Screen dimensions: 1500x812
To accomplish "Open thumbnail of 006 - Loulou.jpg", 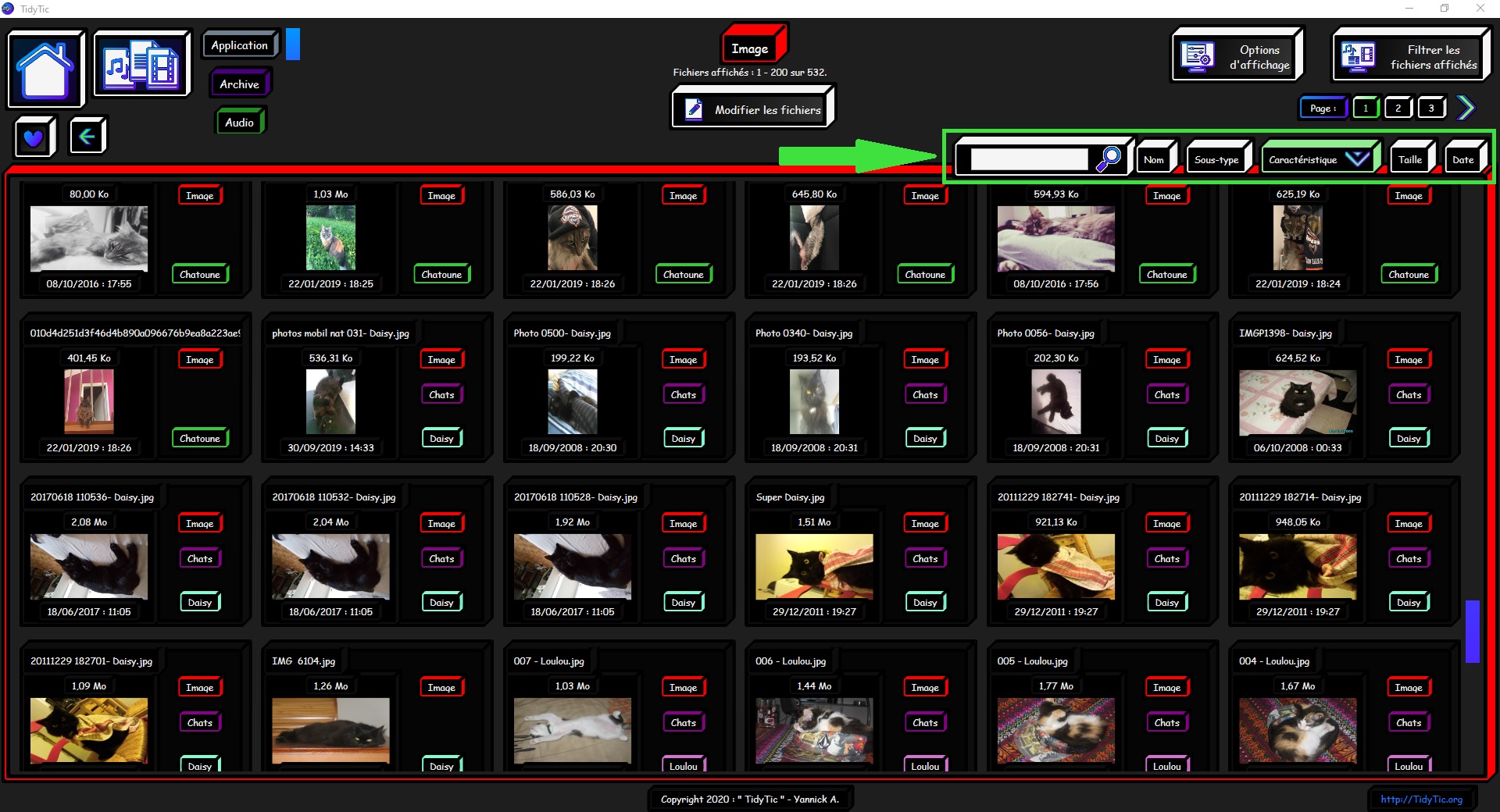I will 814,730.
